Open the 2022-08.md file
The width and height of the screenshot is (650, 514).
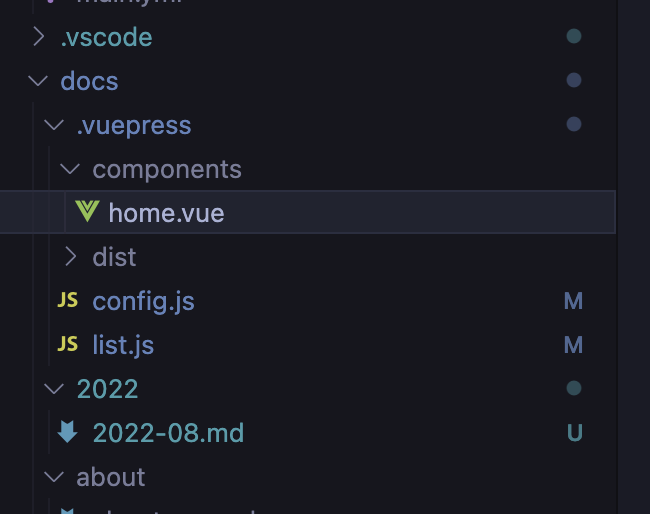click(x=168, y=433)
